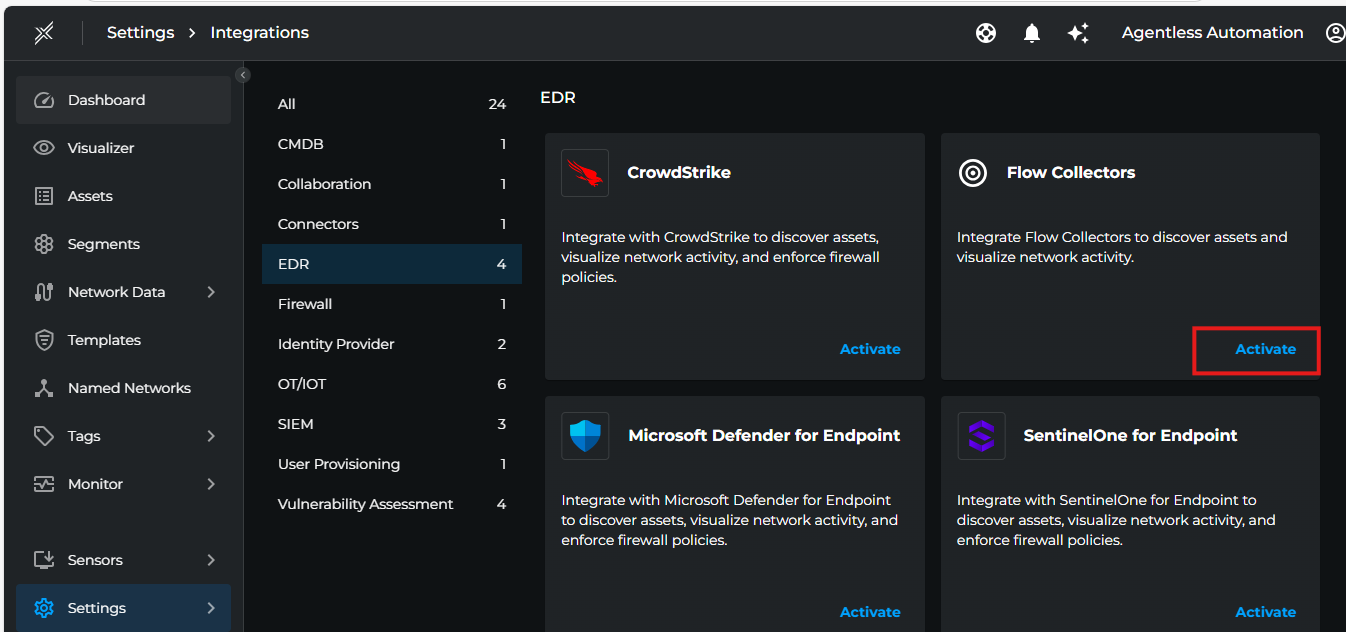Viewport: 1346px width, 632px height.
Task: Open the help globe icon
Action: tap(986, 32)
